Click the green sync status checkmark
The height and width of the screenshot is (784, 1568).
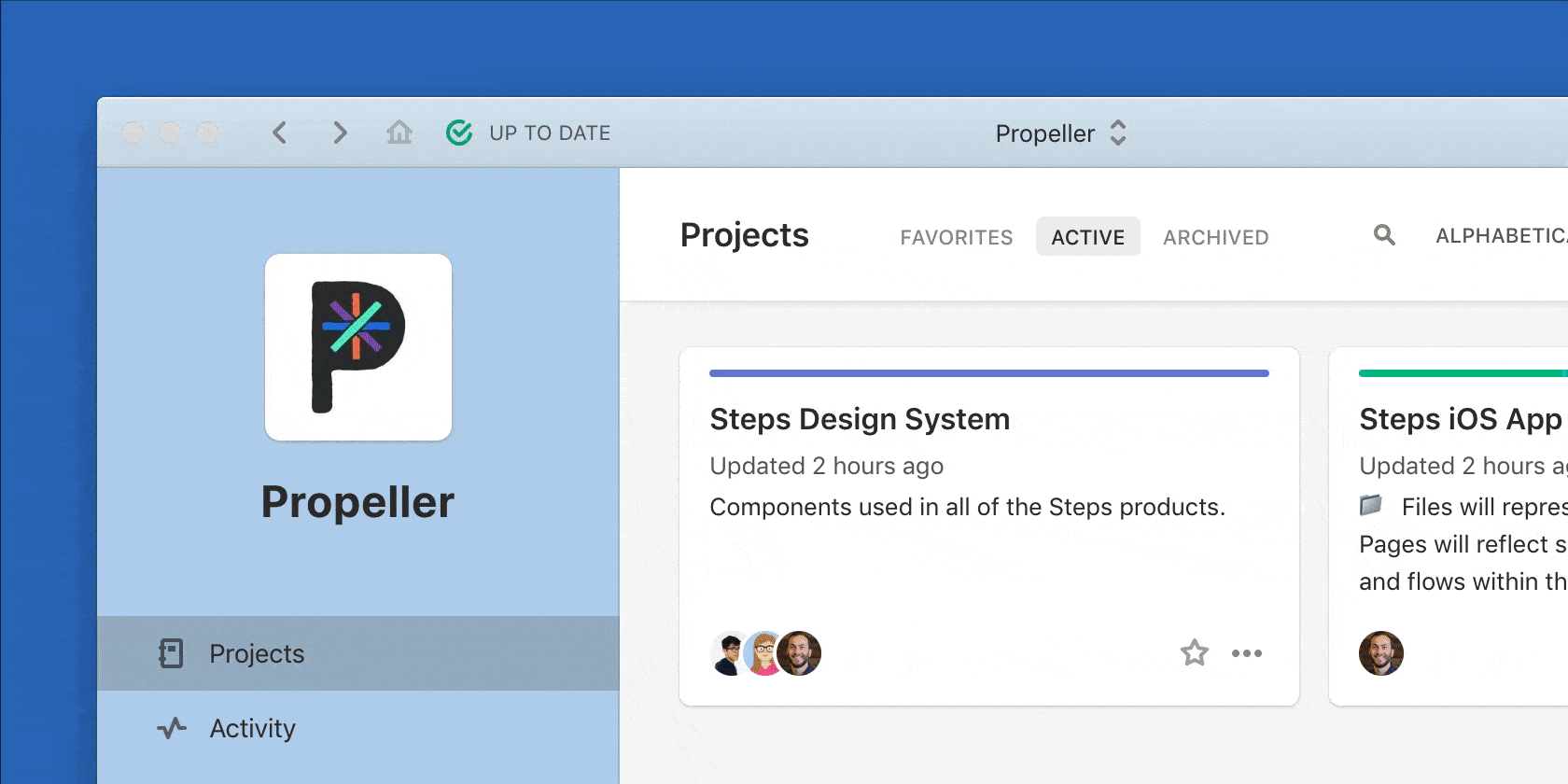pos(459,133)
